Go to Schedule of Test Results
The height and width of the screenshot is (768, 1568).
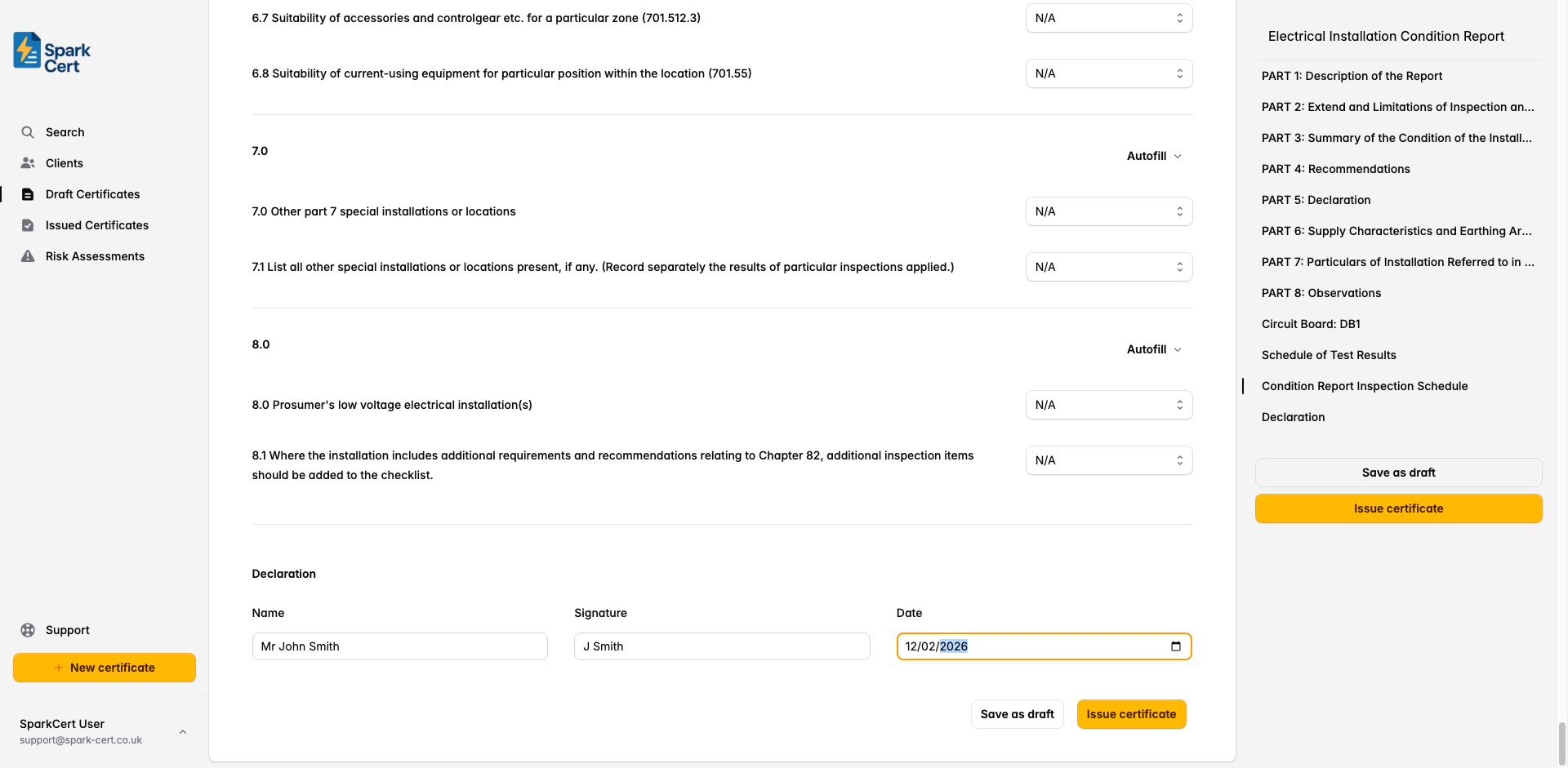1328,355
